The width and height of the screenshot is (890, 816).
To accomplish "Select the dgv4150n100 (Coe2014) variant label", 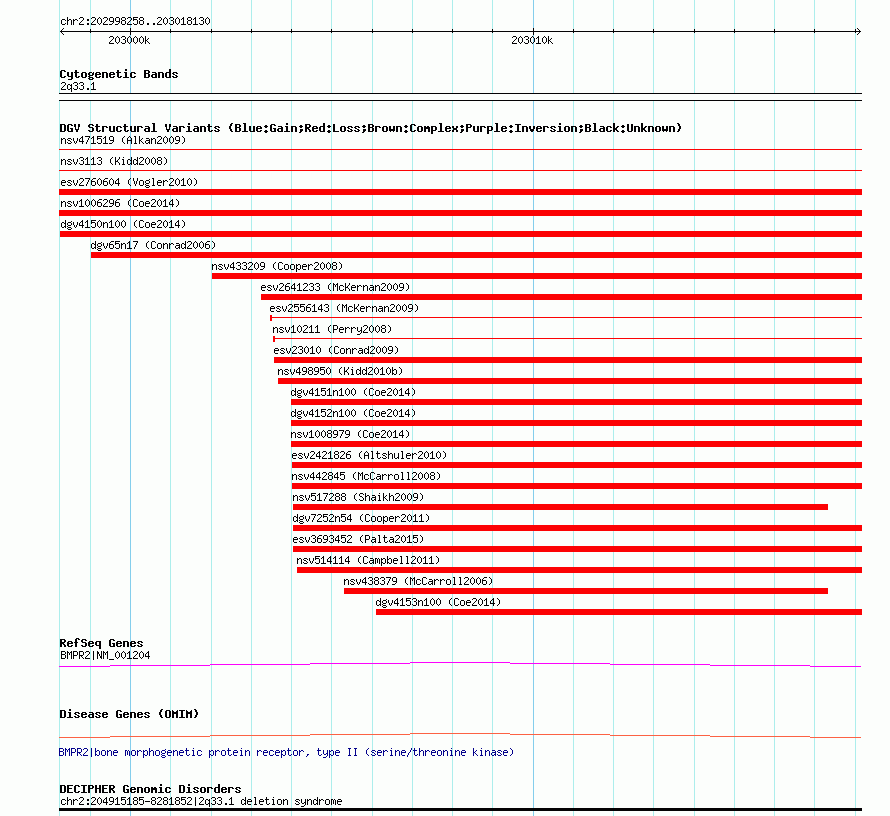I will [123, 224].
